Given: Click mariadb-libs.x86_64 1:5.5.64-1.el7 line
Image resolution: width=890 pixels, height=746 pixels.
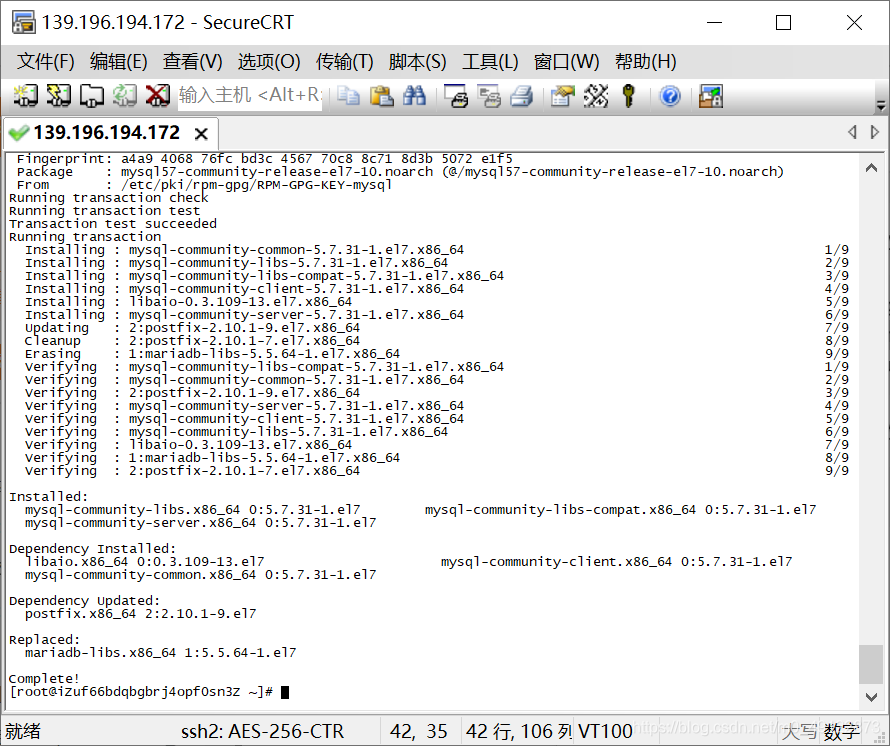Looking at the screenshot, I should (x=161, y=653).
